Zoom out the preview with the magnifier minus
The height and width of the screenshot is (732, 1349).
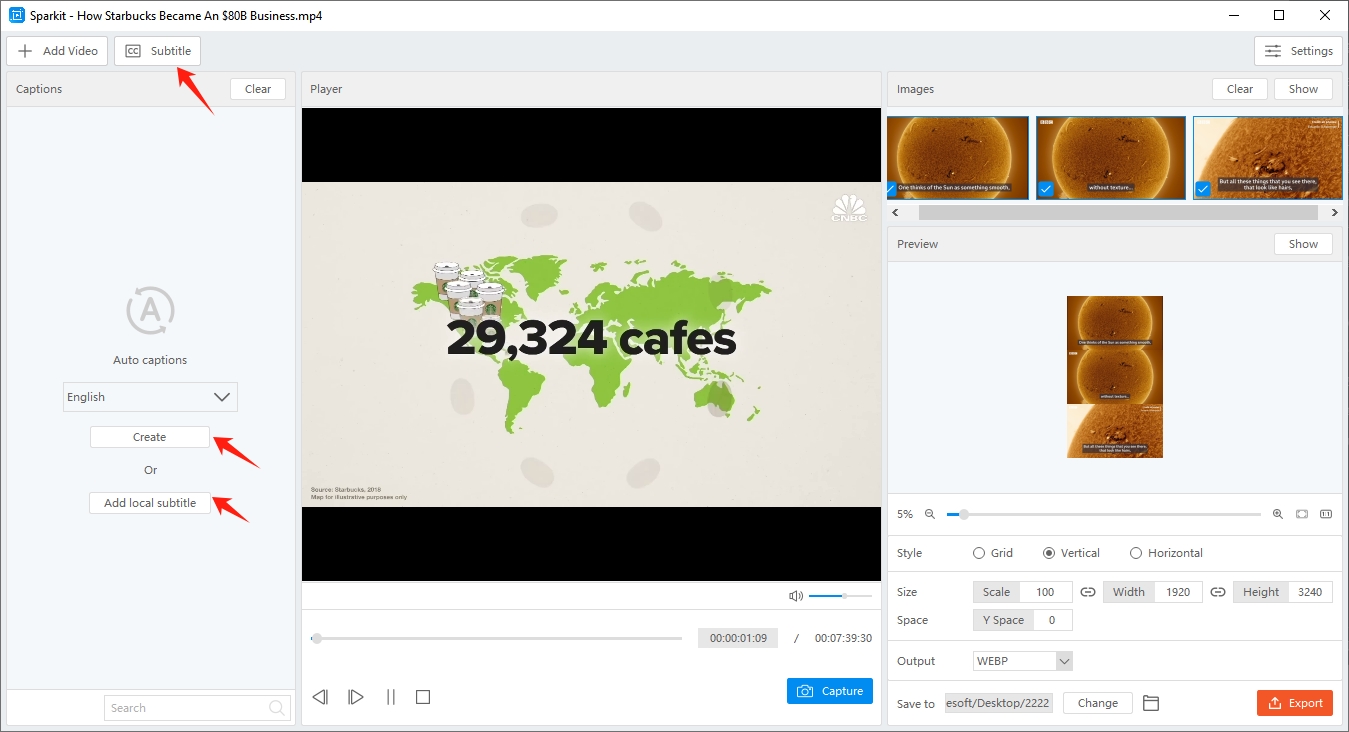coord(929,513)
